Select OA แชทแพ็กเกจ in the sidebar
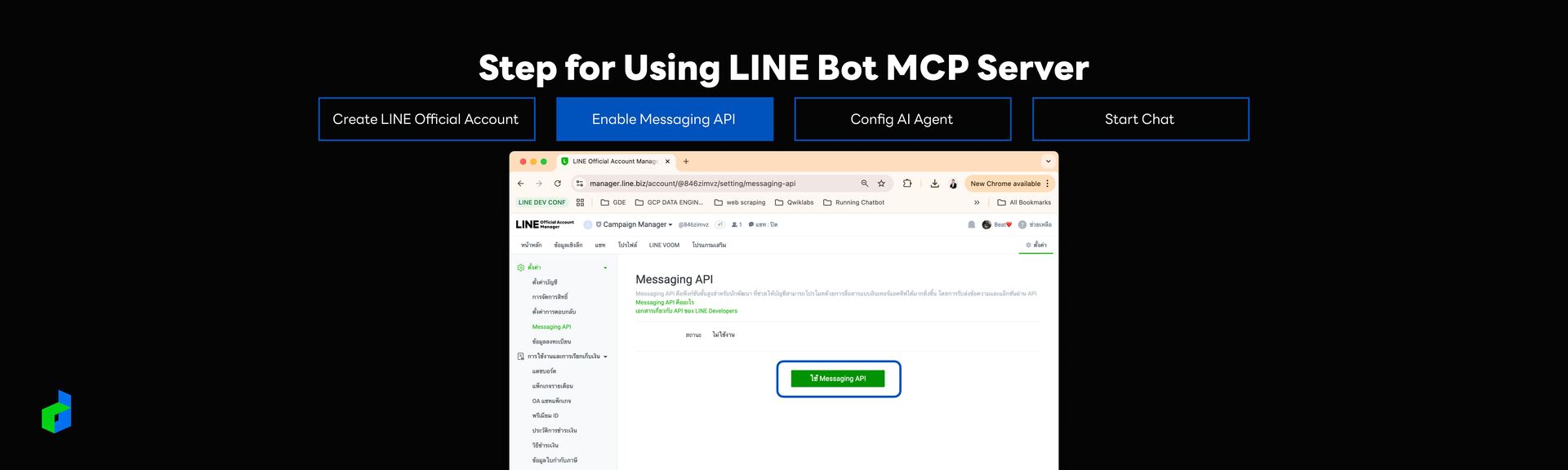The height and width of the screenshot is (470, 1568). tap(552, 401)
